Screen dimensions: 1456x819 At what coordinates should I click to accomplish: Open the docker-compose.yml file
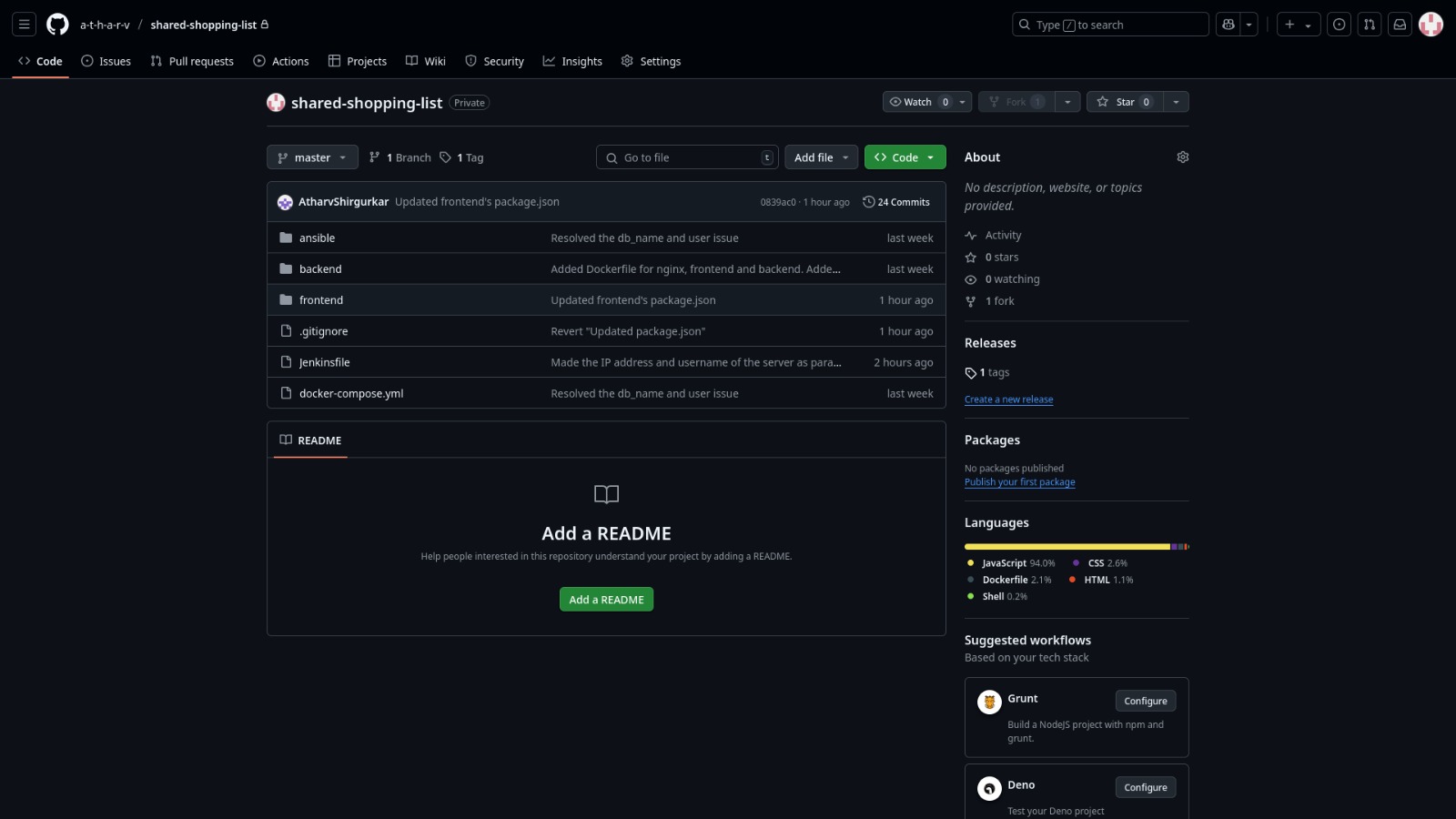(351, 393)
